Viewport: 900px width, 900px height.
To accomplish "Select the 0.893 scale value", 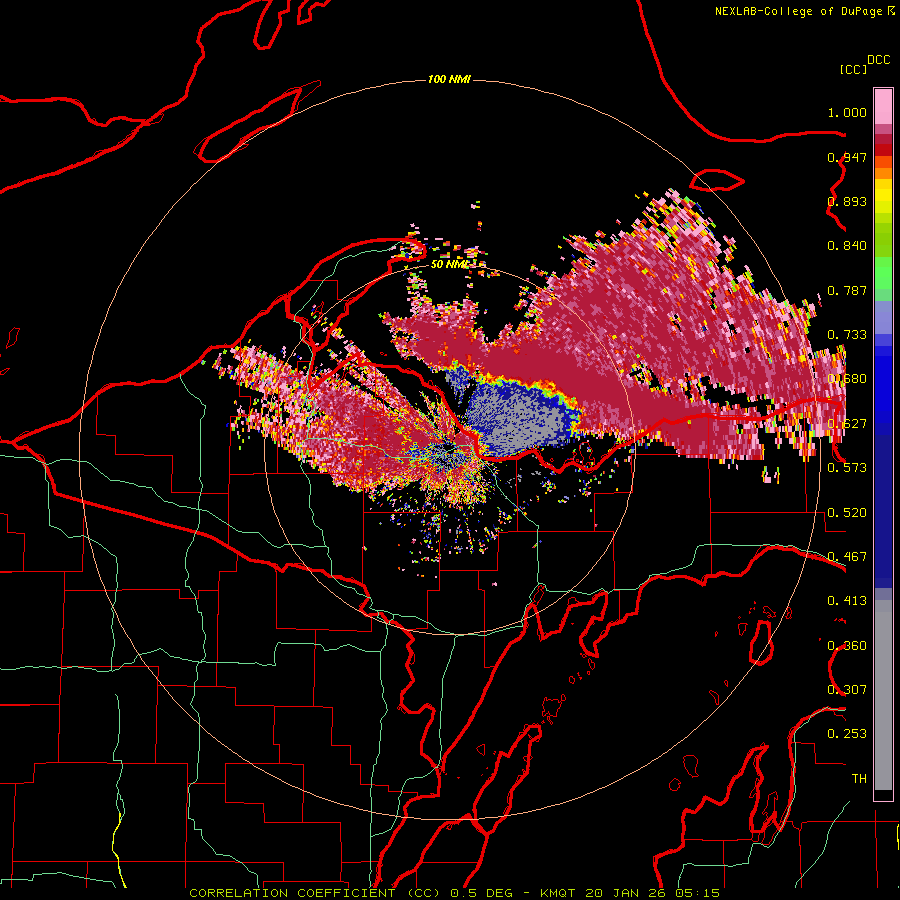I will (x=847, y=201).
